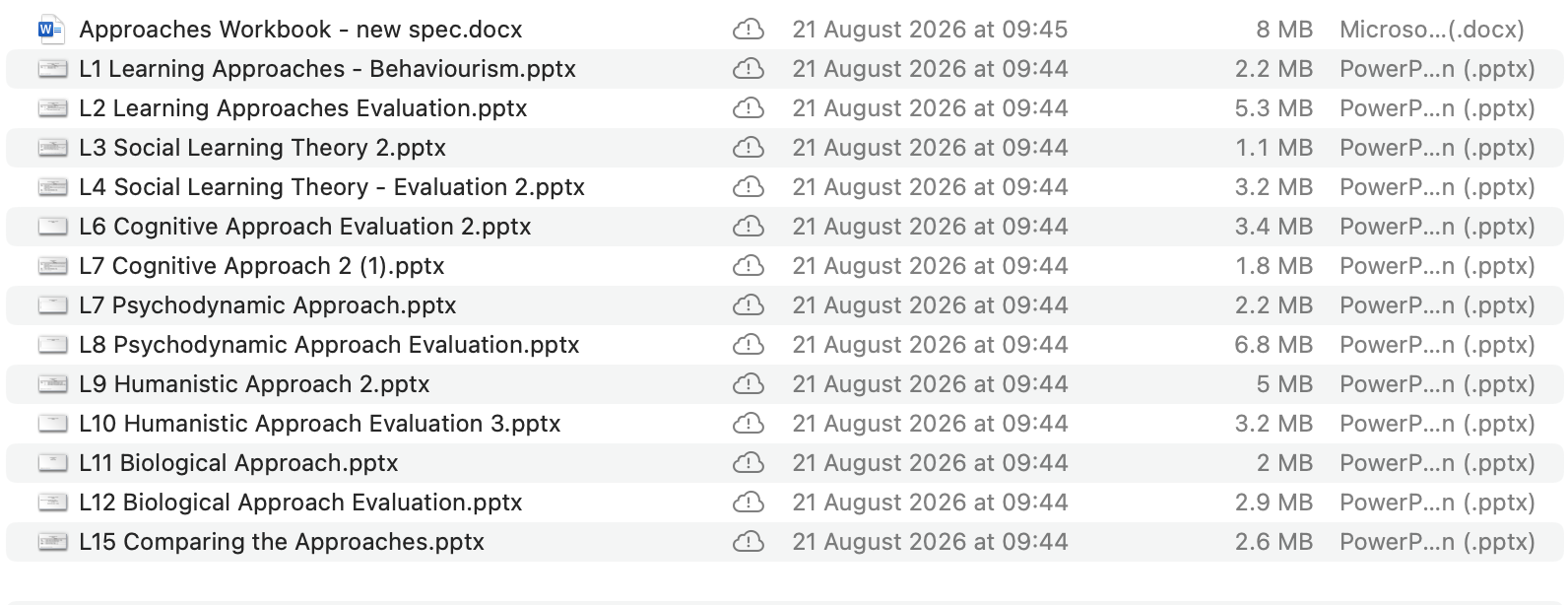1568x605 pixels.
Task: Click the date of L12 Biological Approach Evaluation
Action: (x=930, y=503)
